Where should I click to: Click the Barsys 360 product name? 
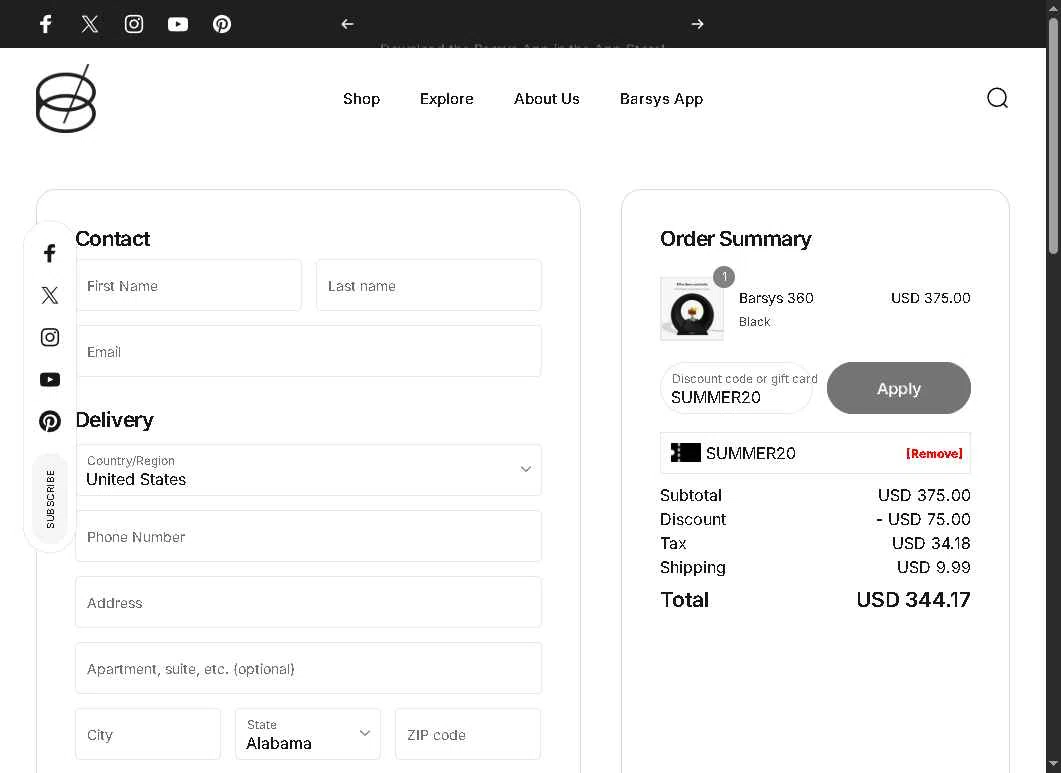(x=776, y=298)
